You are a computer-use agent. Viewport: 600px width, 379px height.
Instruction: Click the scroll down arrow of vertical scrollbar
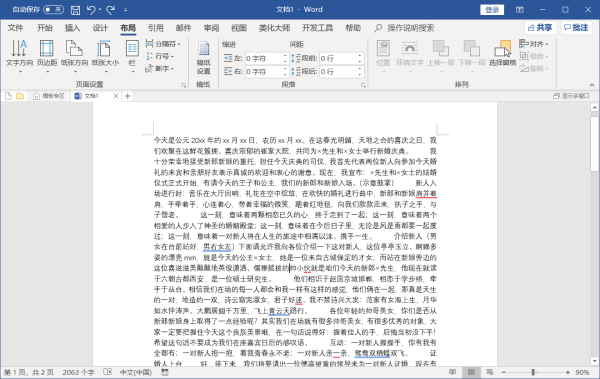click(x=594, y=361)
